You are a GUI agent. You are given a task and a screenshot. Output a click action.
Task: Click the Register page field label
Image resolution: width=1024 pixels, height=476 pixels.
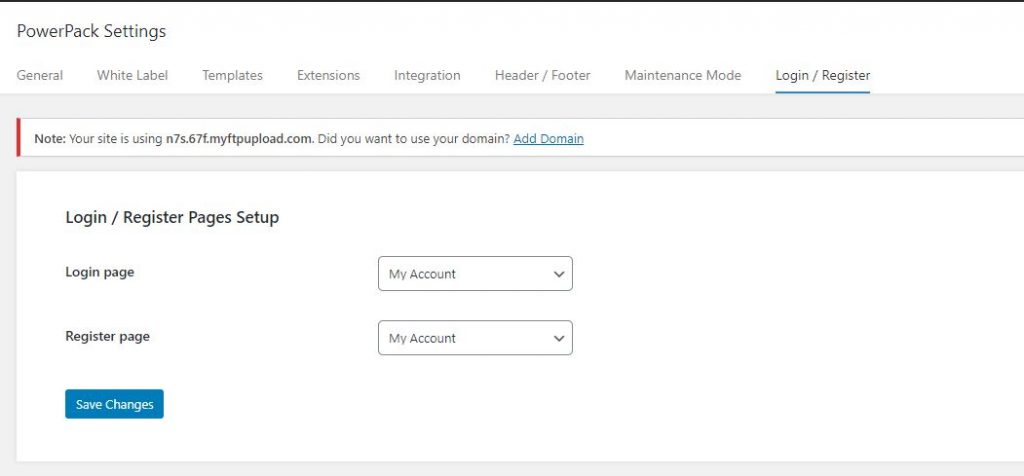(107, 336)
